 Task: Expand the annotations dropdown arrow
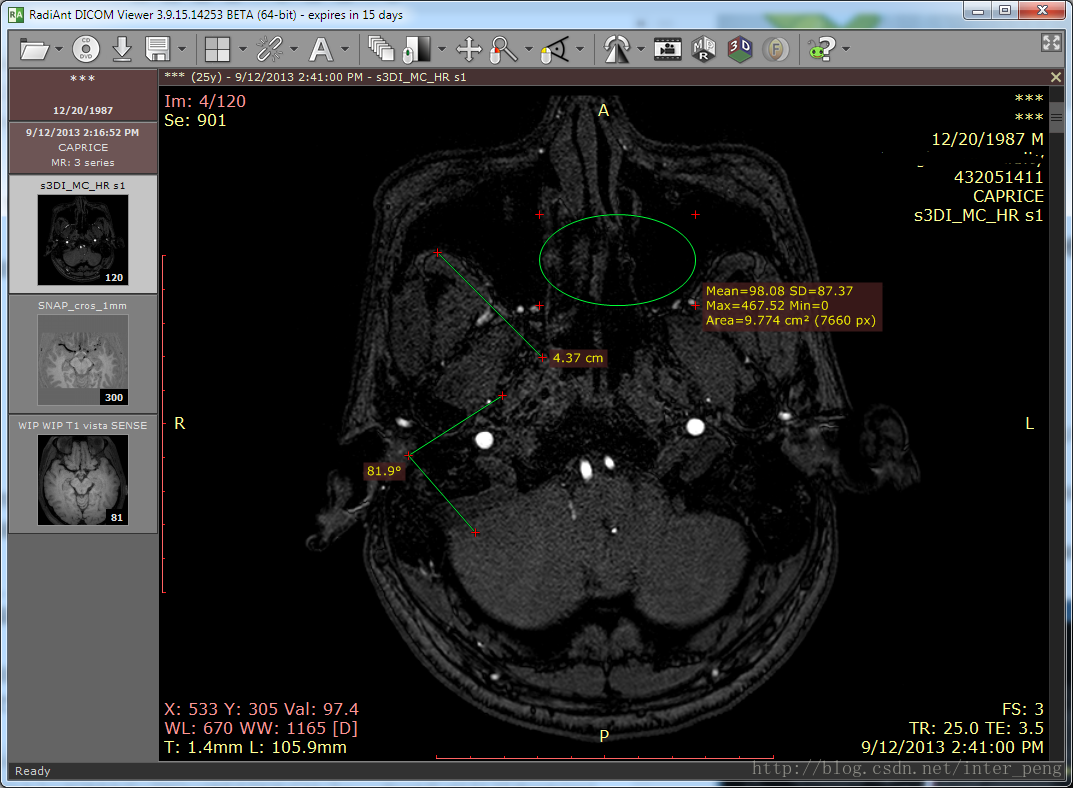coord(345,49)
